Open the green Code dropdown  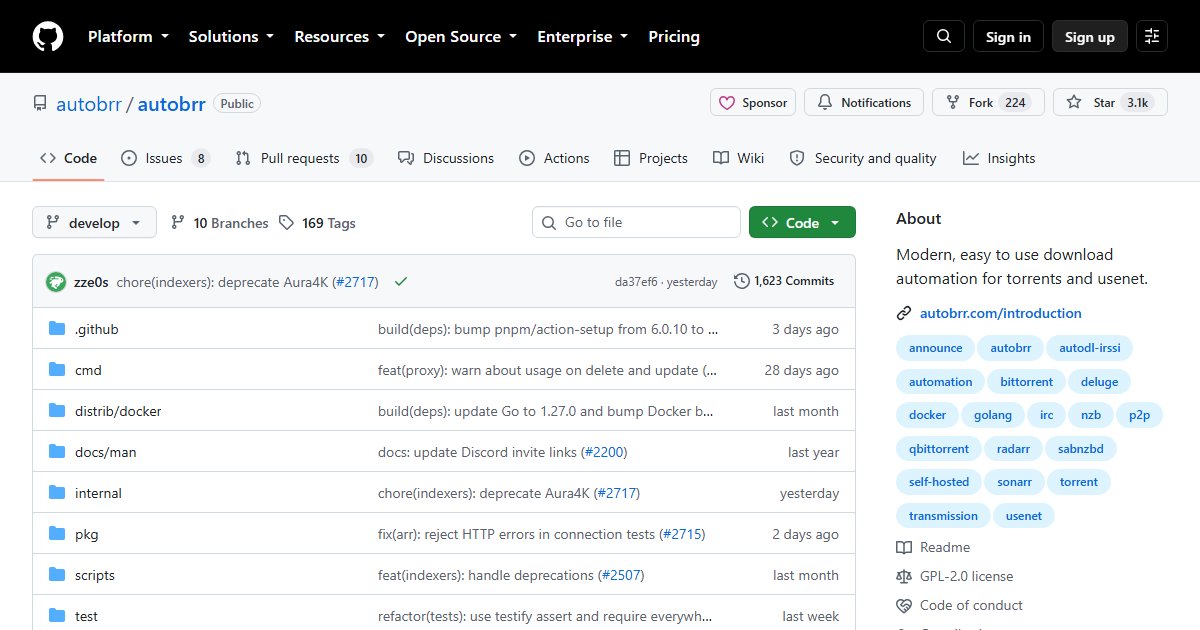tap(802, 223)
